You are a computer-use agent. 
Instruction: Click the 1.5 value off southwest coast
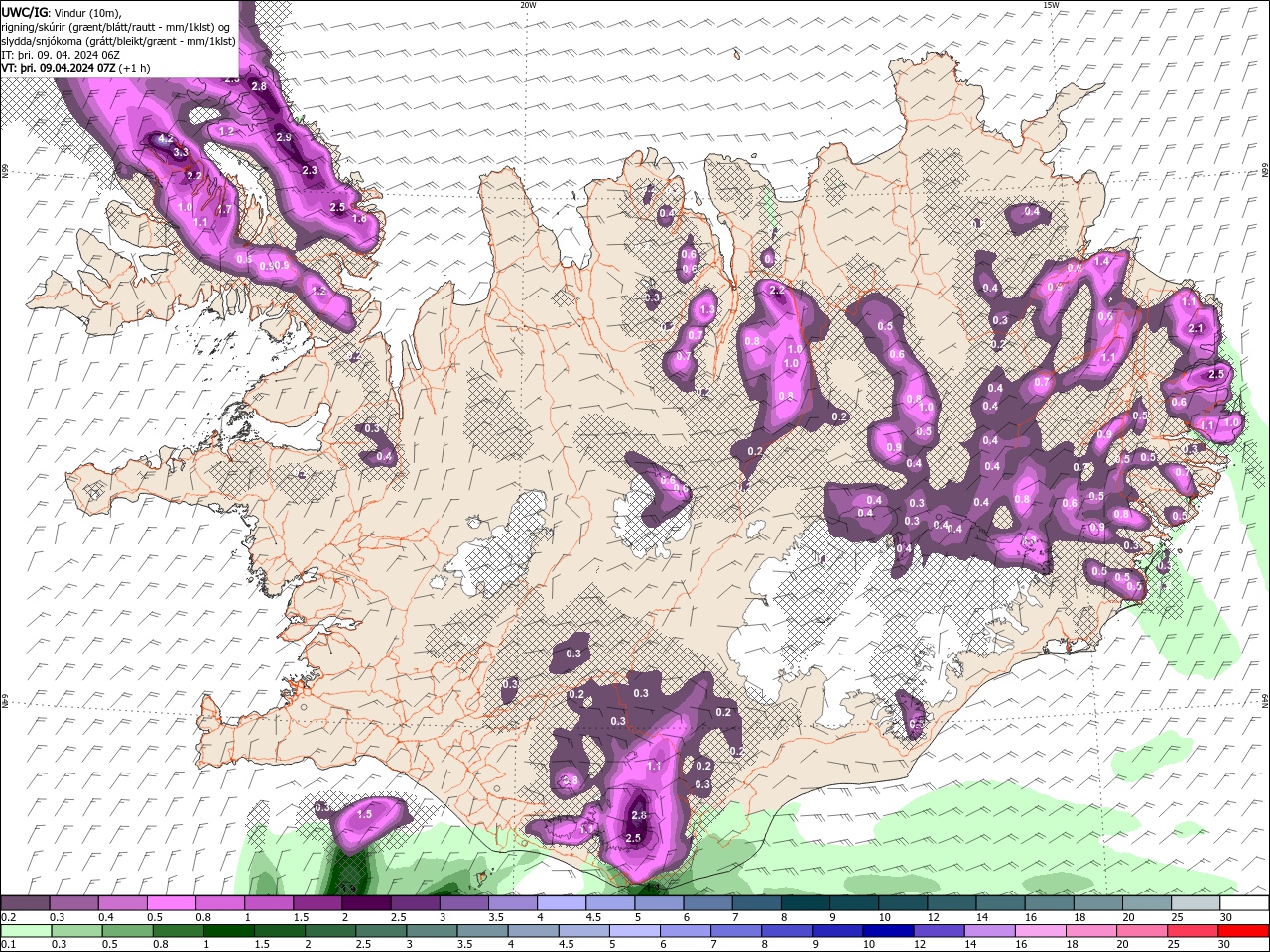pyautogui.click(x=364, y=814)
